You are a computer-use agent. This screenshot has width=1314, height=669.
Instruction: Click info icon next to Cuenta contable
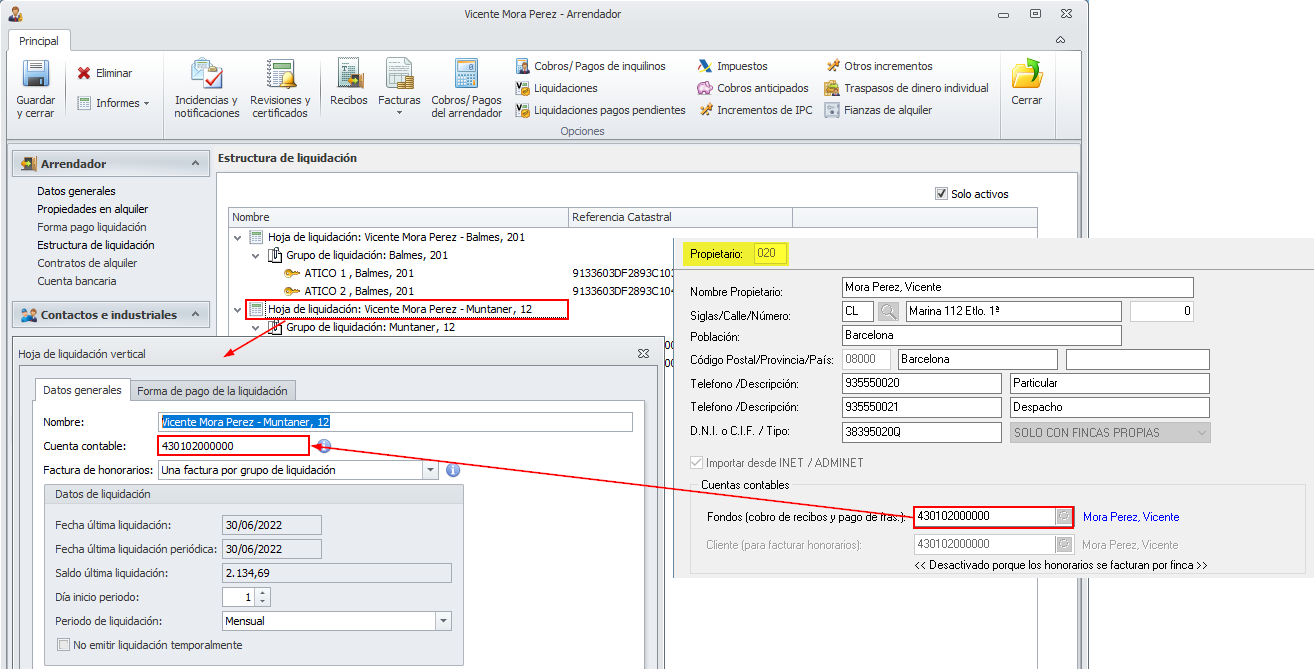click(323, 446)
